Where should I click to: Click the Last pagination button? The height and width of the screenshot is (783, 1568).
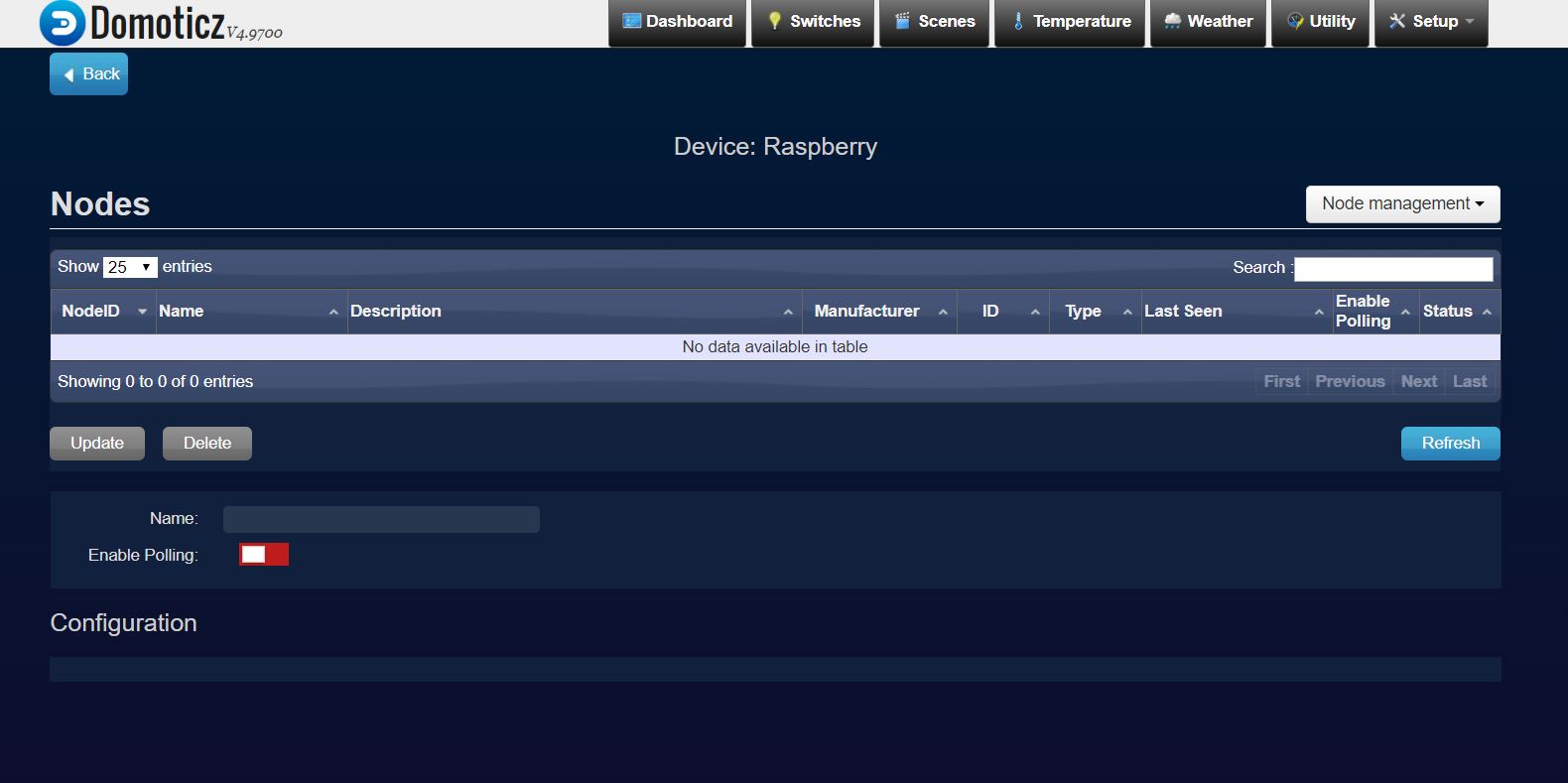(1470, 382)
